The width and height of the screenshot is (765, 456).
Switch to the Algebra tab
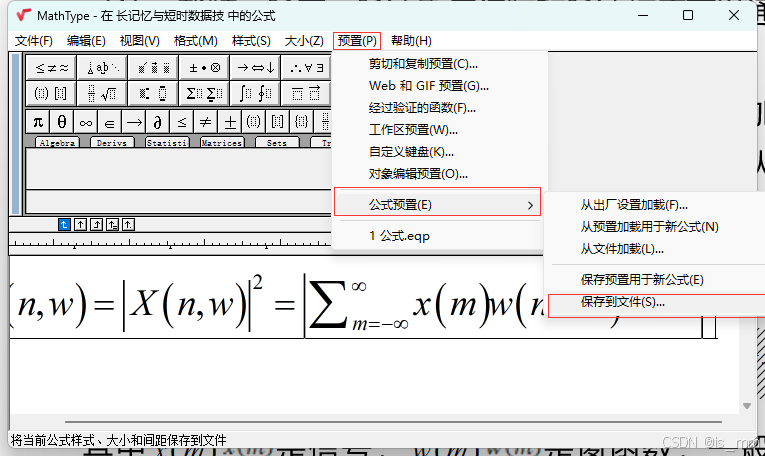[58, 142]
